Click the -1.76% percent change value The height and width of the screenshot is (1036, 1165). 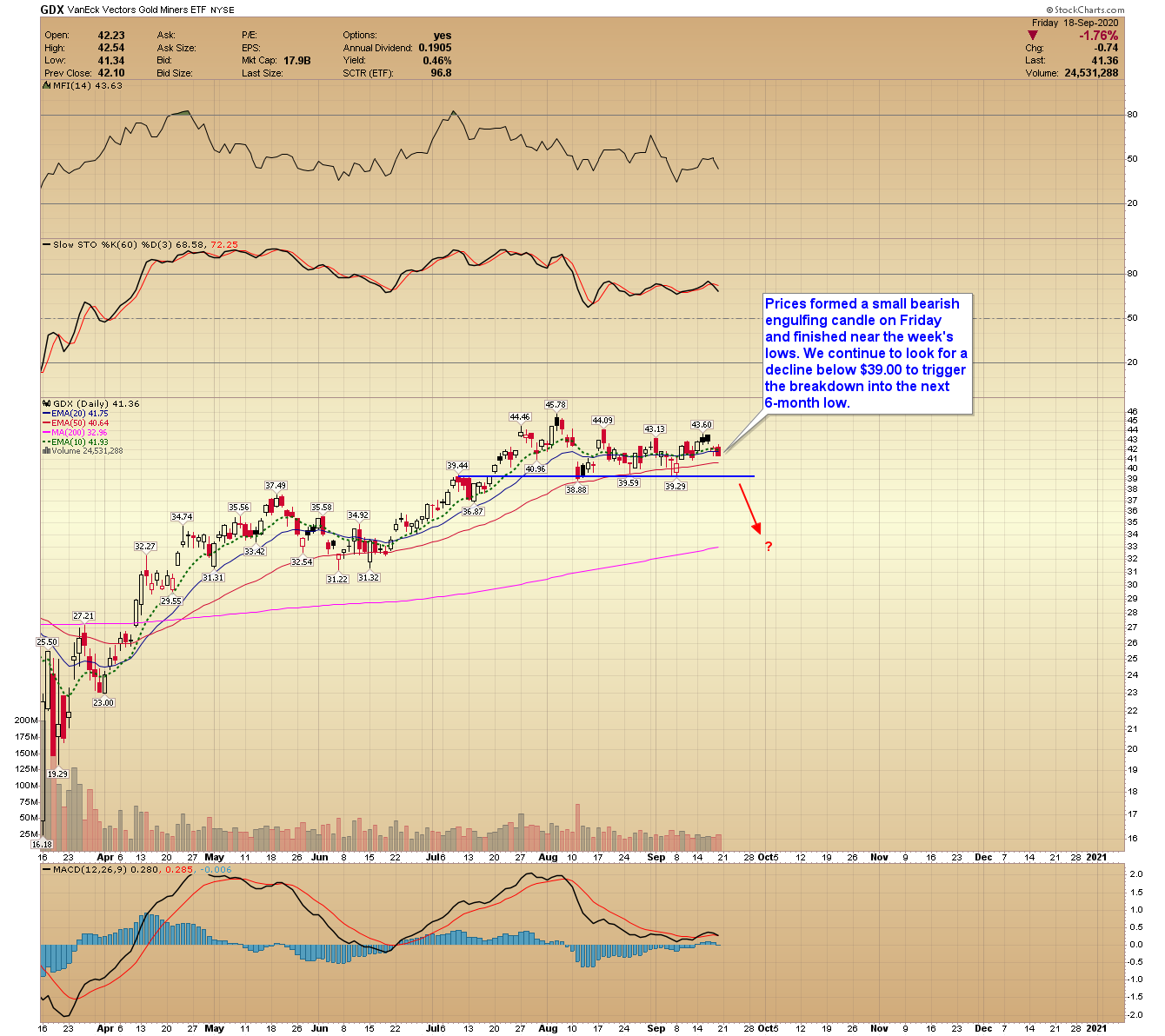click(1099, 36)
